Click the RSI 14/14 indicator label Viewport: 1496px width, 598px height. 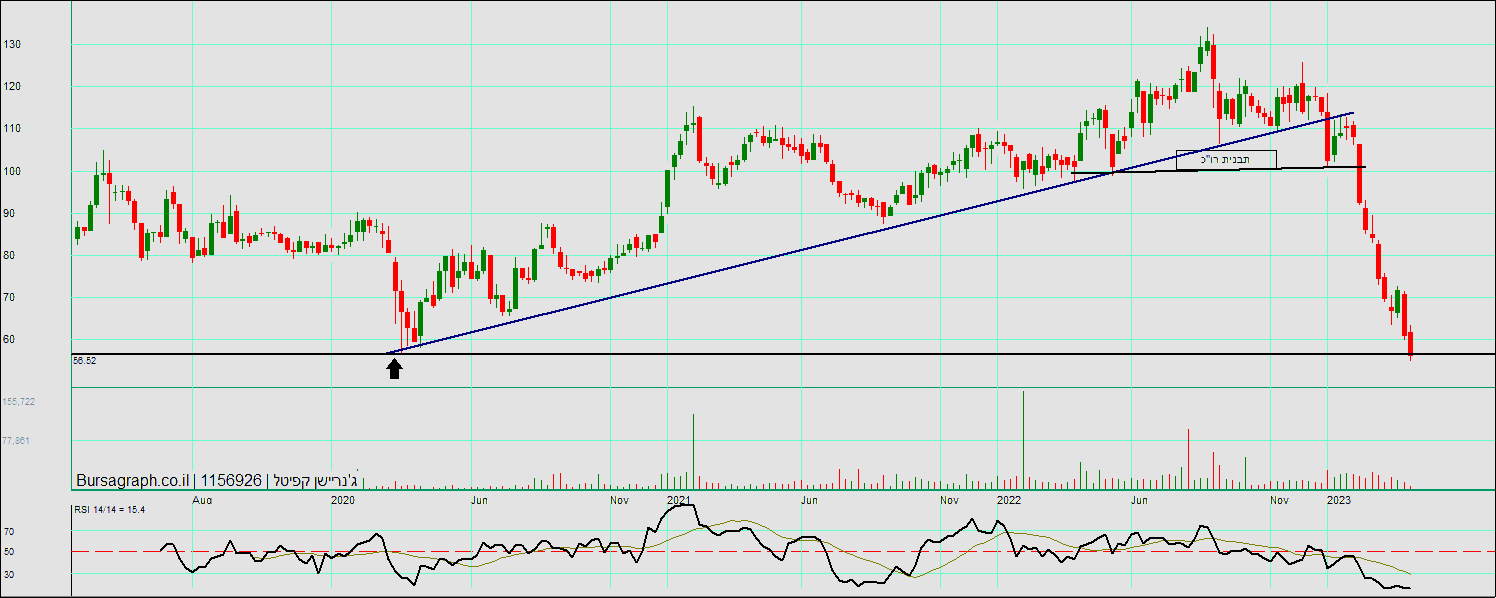click(110, 510)
